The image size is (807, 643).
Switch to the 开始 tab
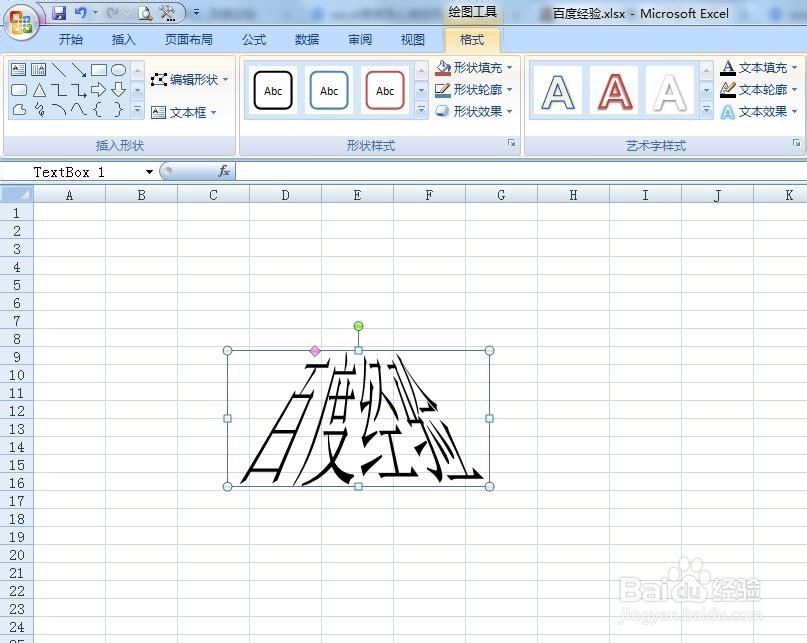point(71,40)
